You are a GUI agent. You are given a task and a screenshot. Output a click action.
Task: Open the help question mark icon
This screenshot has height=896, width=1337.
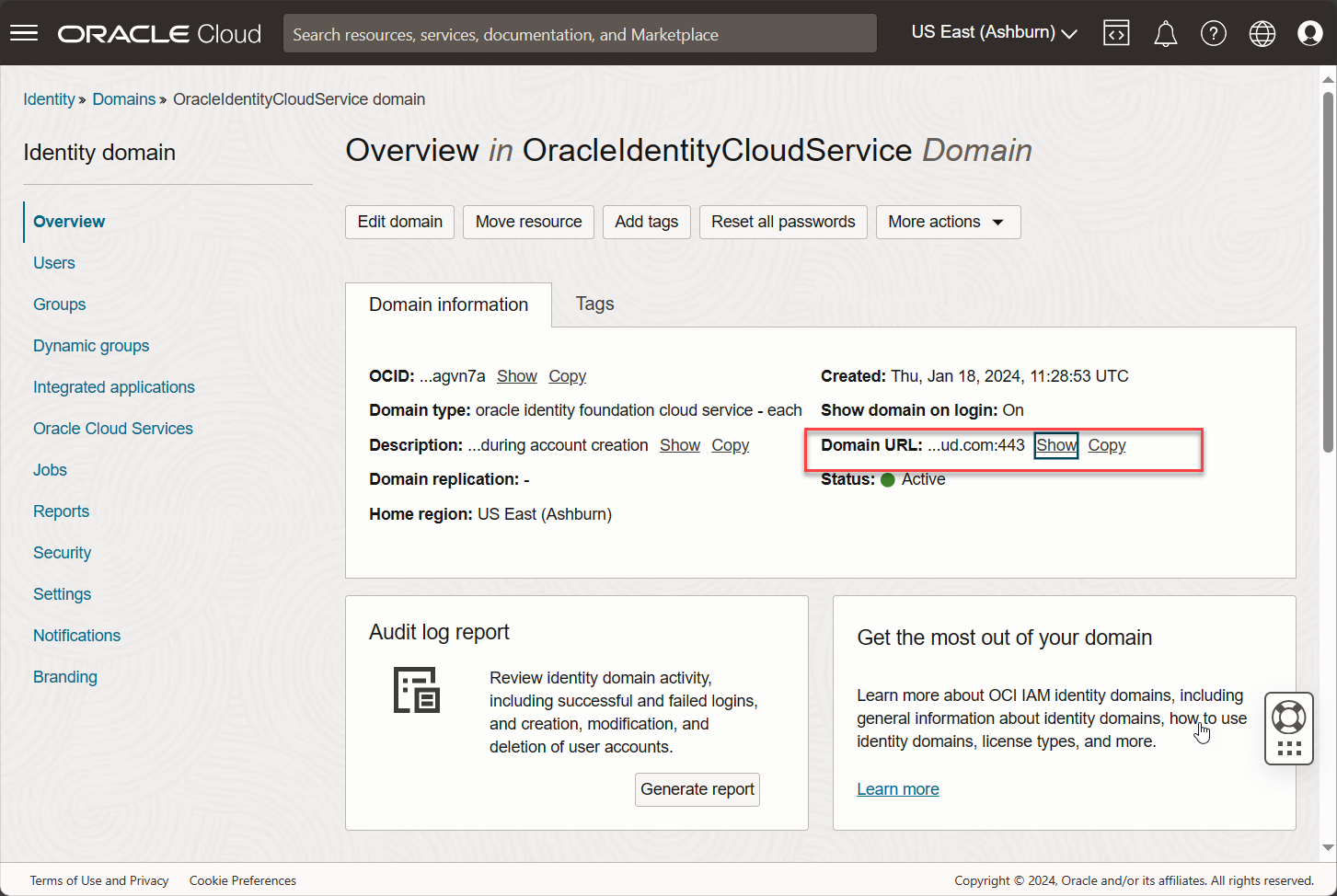(x=1214, y=33)
